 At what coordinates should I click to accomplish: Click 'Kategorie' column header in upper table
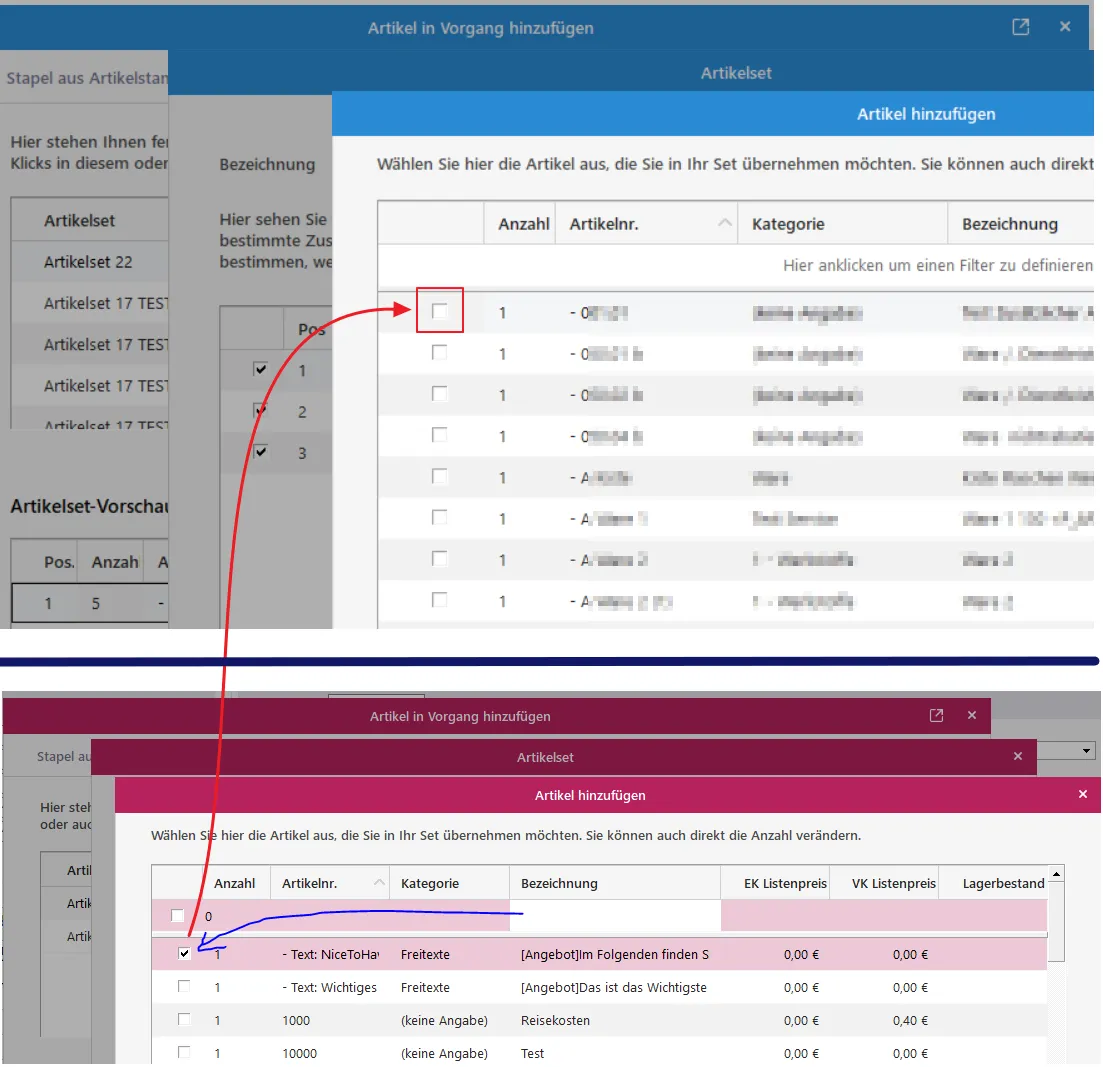click(788, 224)
